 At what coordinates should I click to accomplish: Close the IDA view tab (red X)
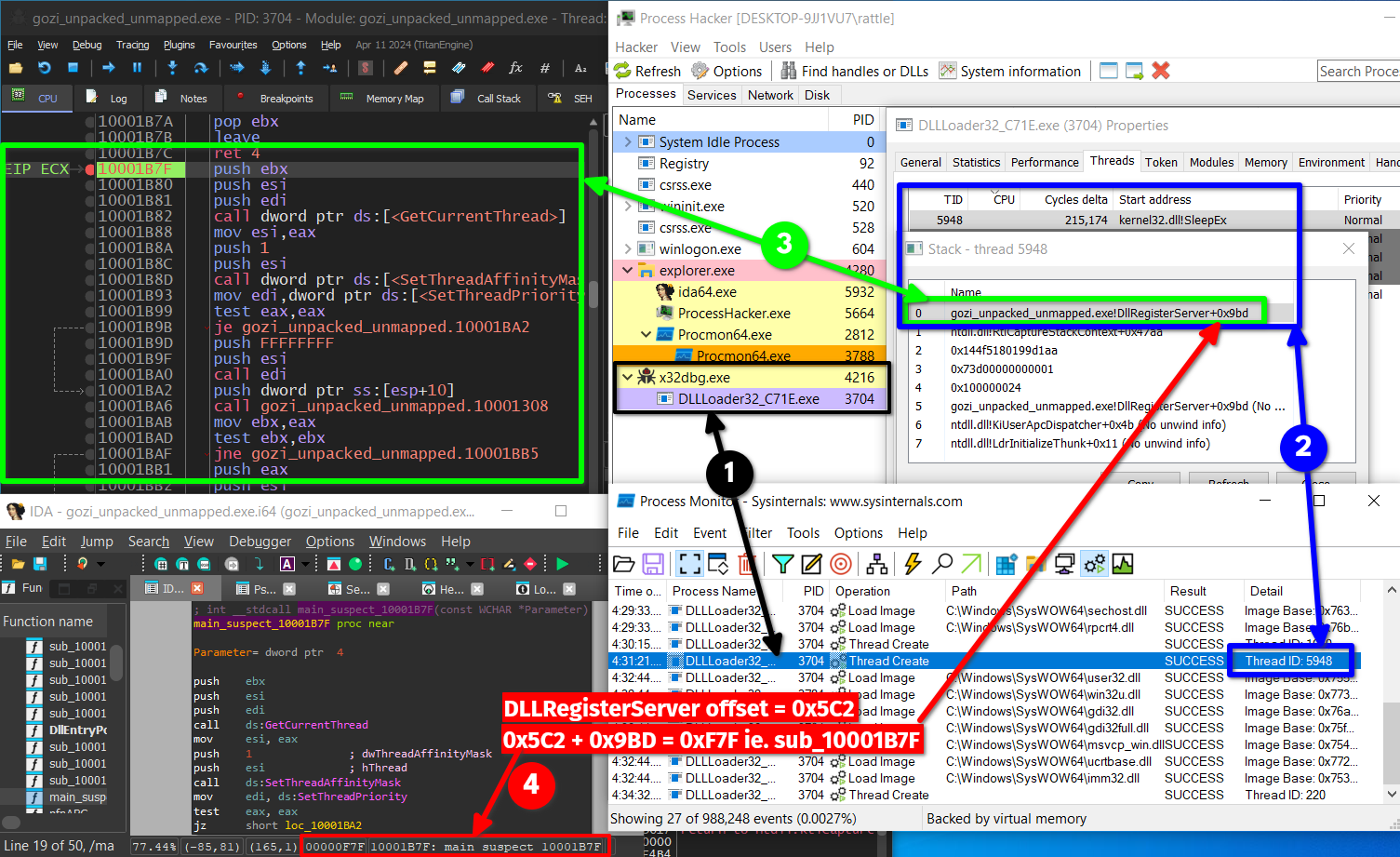tap(197, 589)
